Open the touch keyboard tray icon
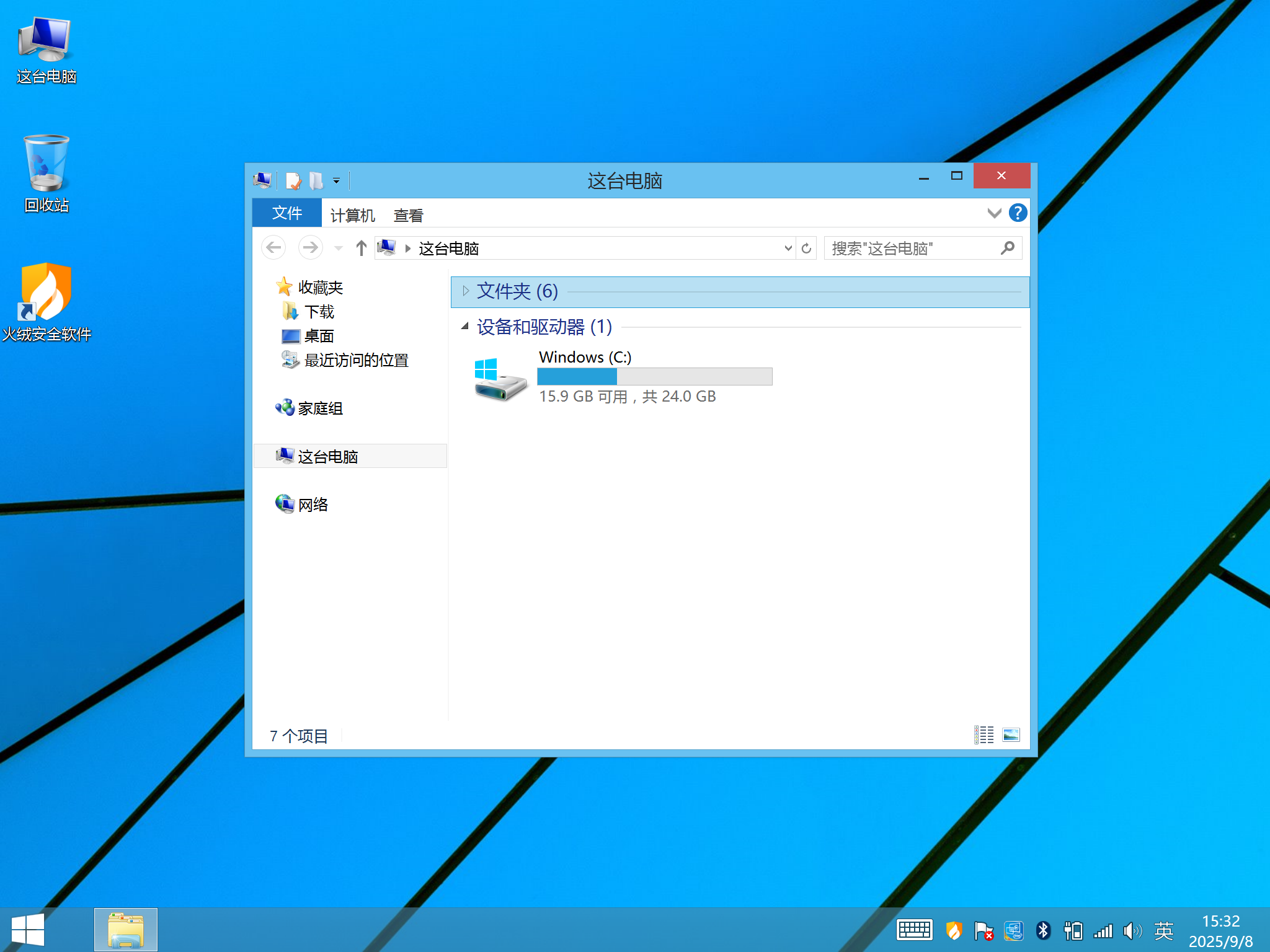Viewport: 1270px width, 952px height. click(915, 930)
